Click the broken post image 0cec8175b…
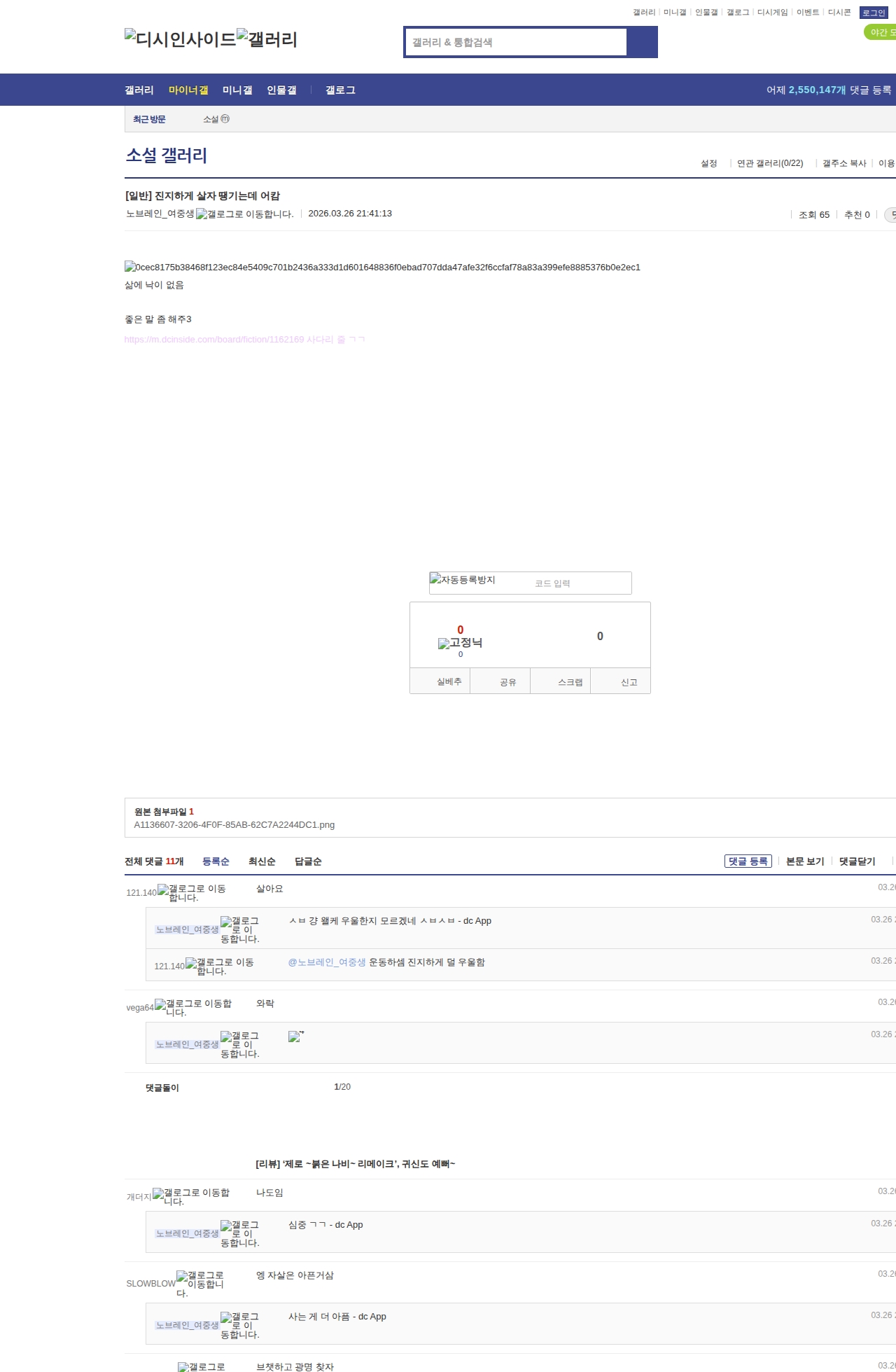Image resolution: width=896 pixels, height=1372 pixels. coord(382,267)
